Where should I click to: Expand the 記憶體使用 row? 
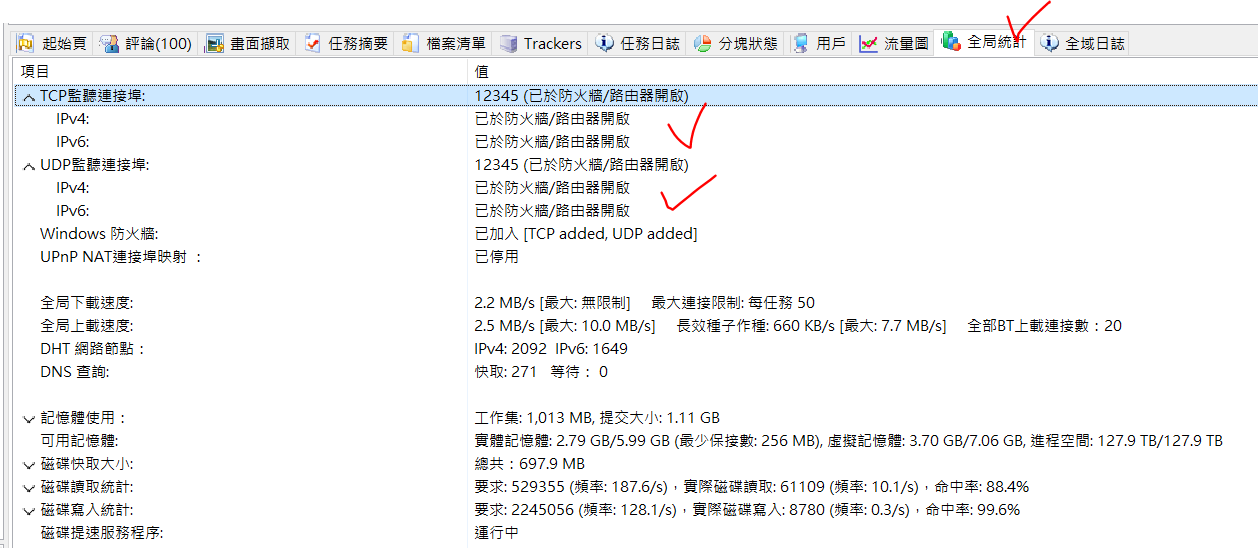(x=29, y=418)
